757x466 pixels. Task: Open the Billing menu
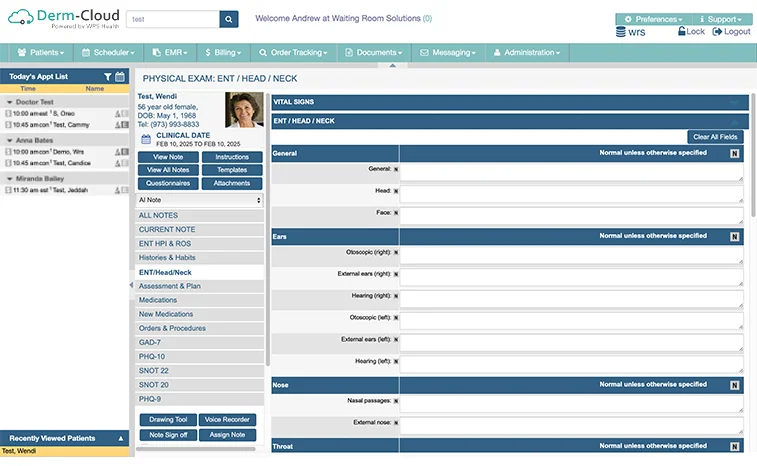[x=223, y=52]
